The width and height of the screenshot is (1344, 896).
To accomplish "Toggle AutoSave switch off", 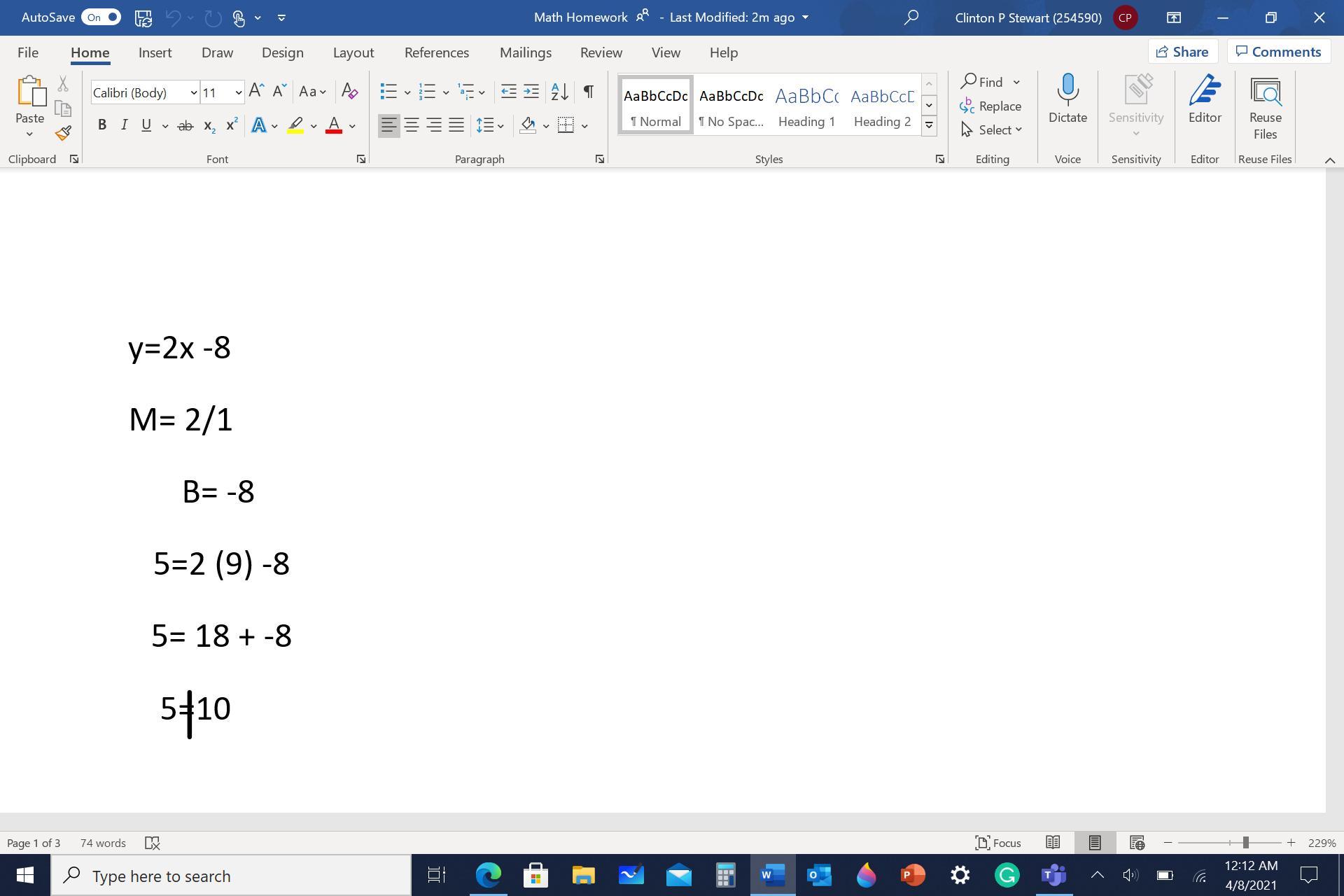I will 101,17.
